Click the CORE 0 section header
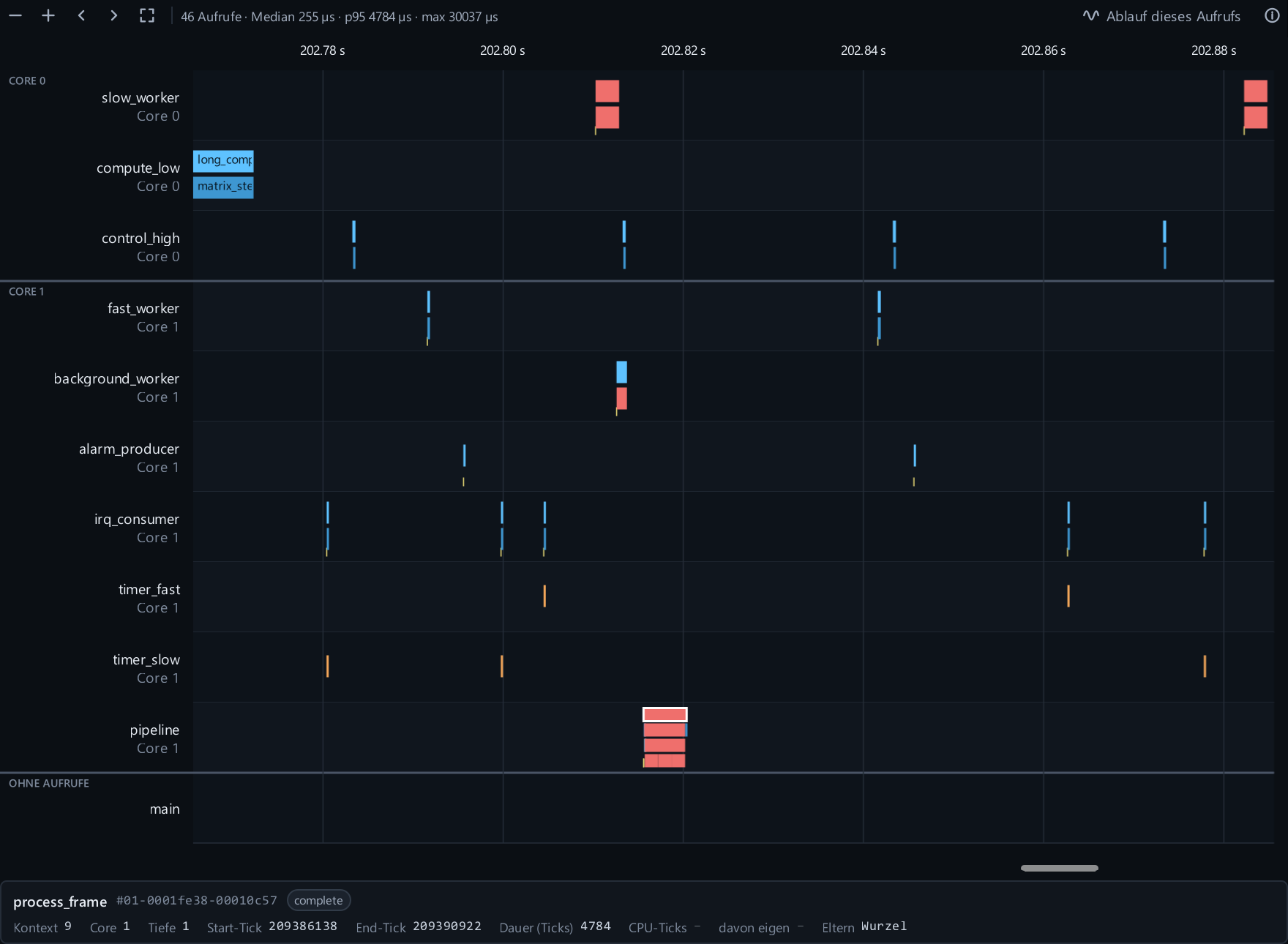This screenshot has width=1288, height=944. (27, 80)
